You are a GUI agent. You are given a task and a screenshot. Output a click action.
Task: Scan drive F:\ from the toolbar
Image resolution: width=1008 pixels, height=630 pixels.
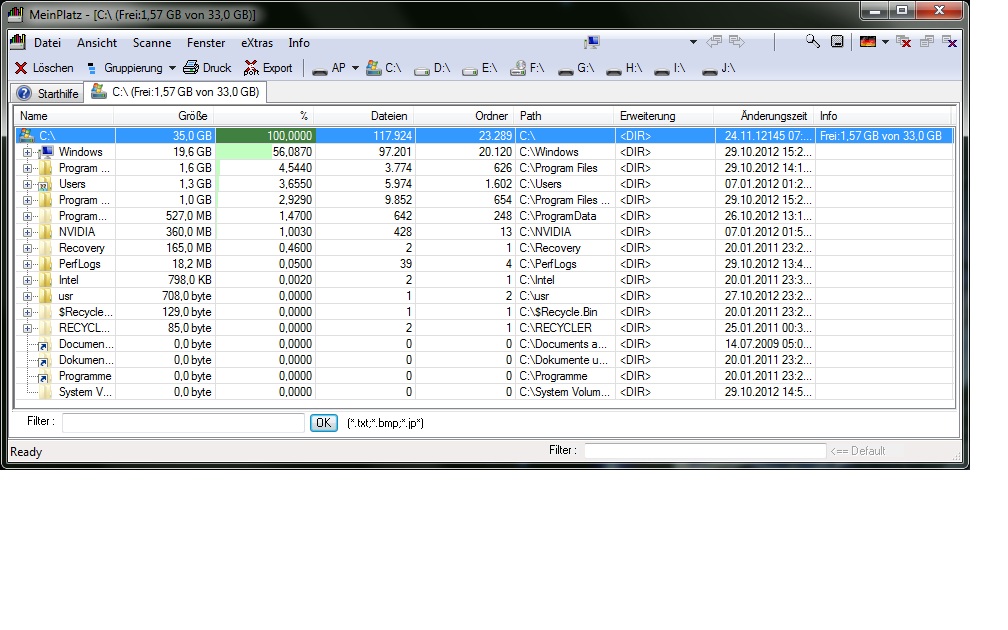point(528,68)
